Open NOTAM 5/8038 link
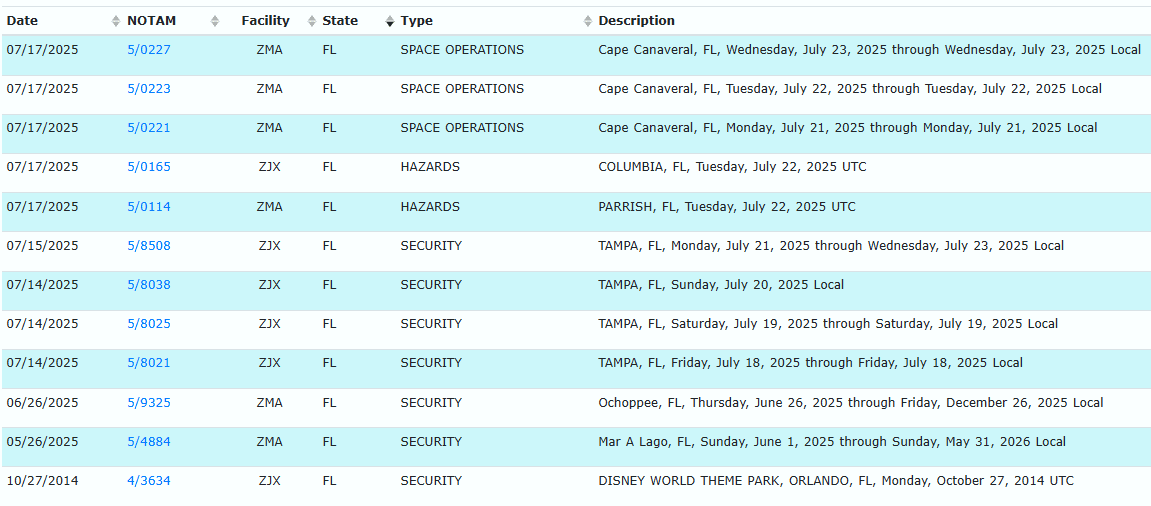This screenshot has height=506, width=1151. coord(149,285)
